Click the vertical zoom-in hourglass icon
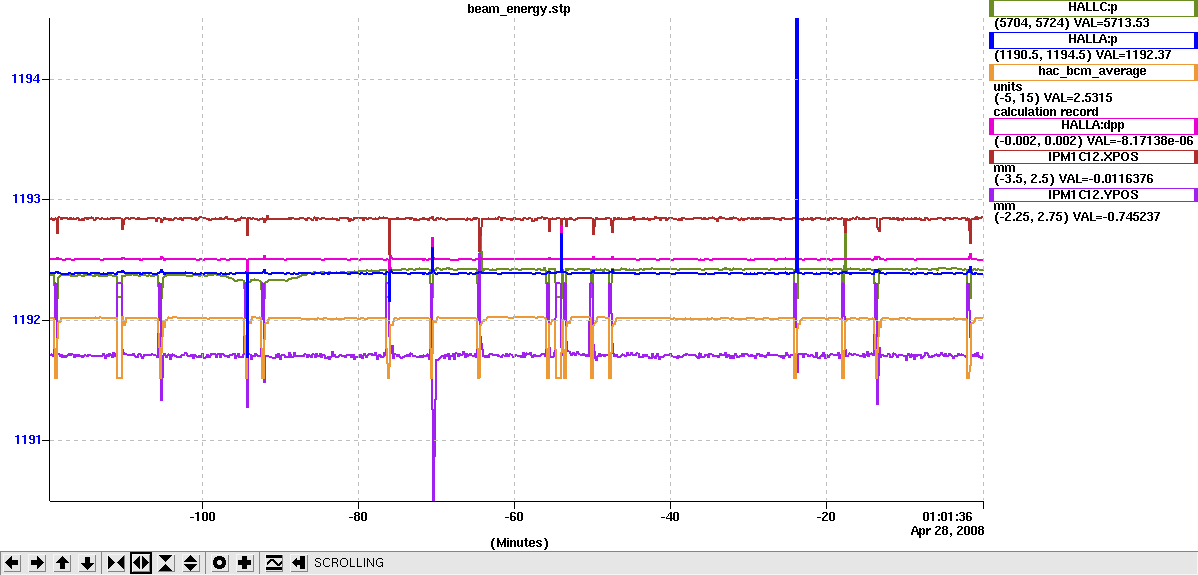The height and width of the screenshot is (575, 1198). pos(167,564)
